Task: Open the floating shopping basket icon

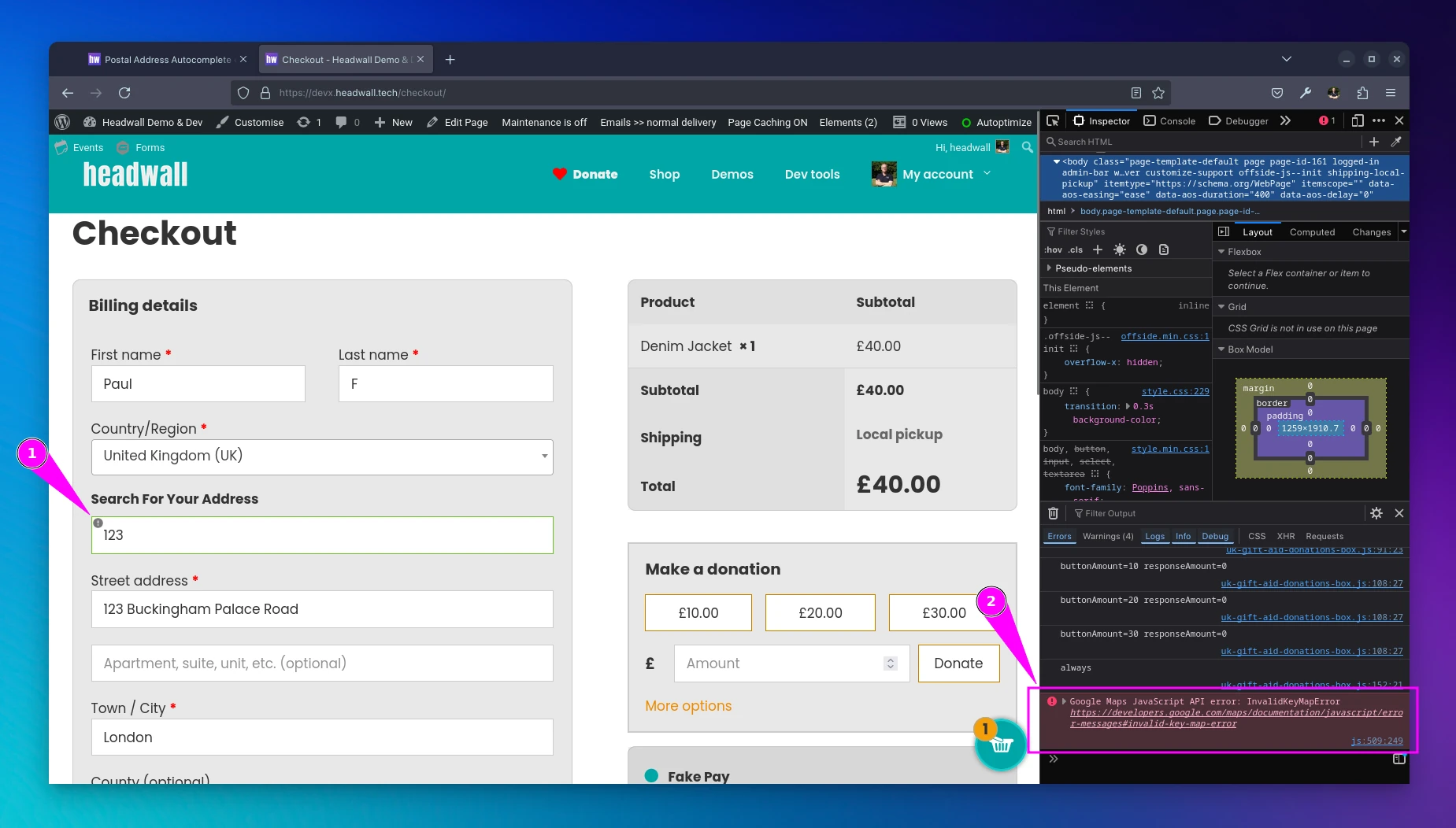Action: [x=1001, y=745]
